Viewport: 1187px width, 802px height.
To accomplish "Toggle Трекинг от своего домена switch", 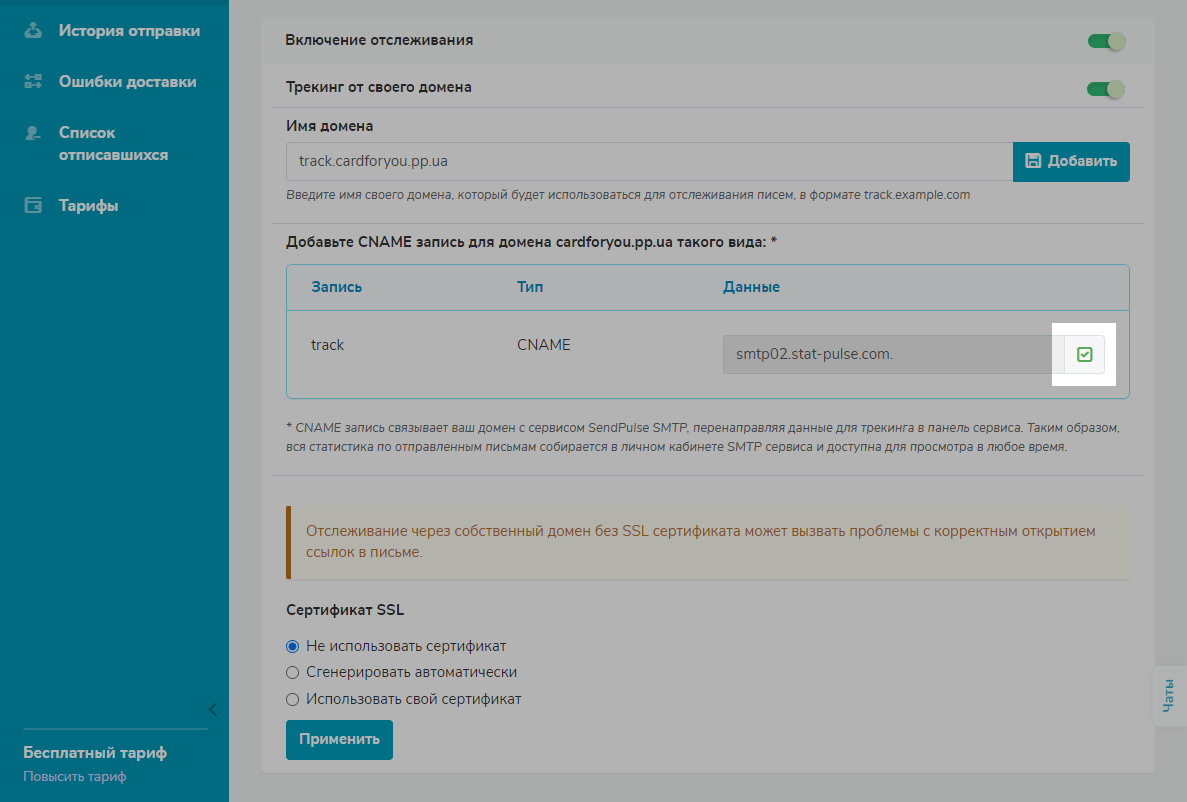I will pos(1106,88).
